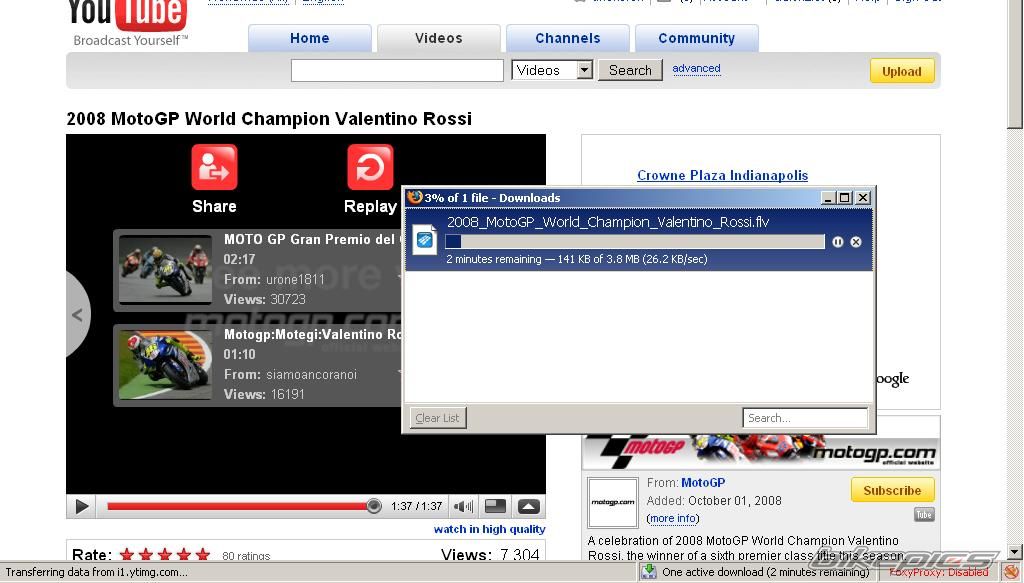Click Clear List in the Downloads window

coord(438,418)
